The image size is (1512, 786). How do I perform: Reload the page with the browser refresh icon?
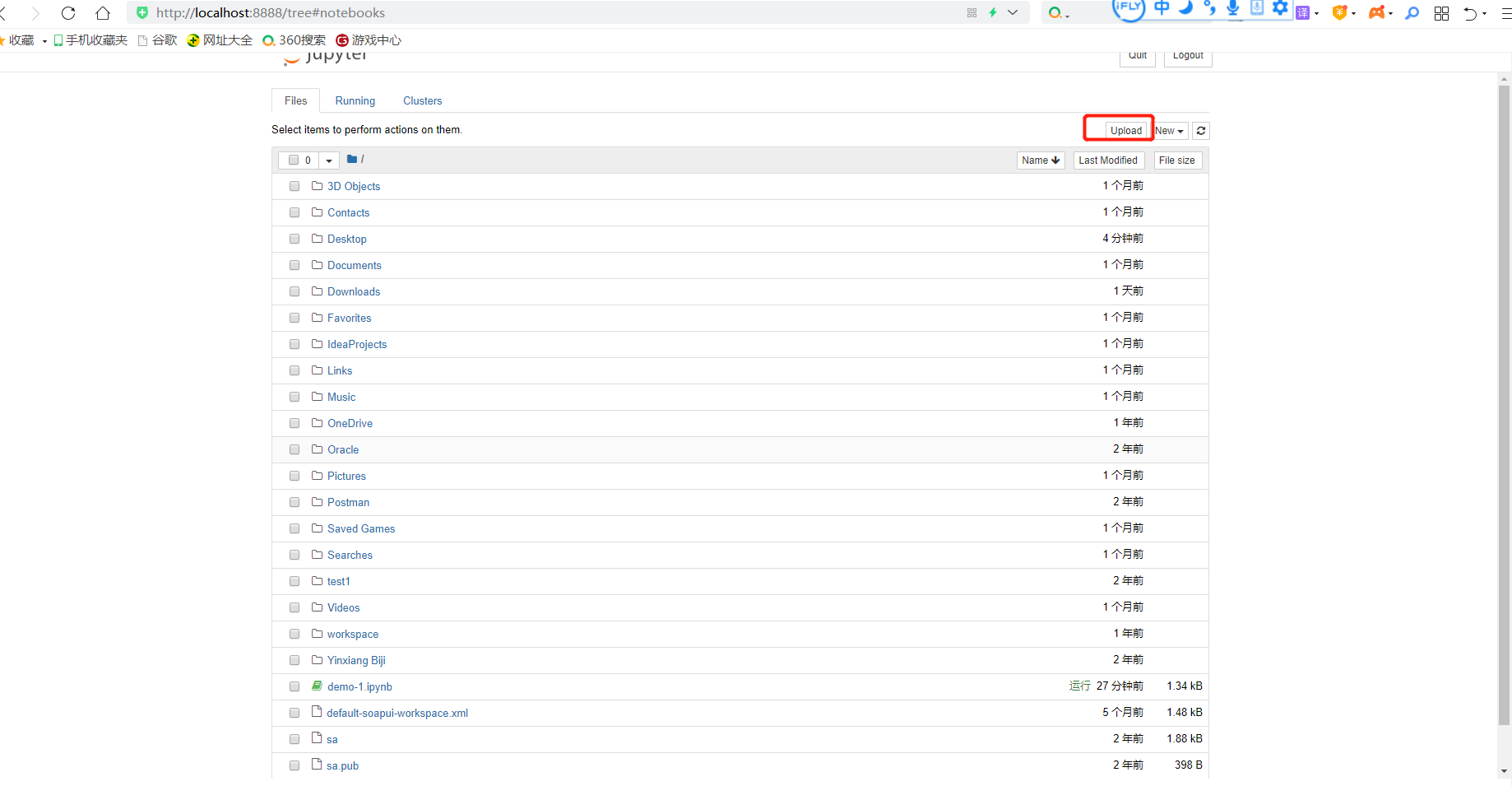[x=68, y=13]
